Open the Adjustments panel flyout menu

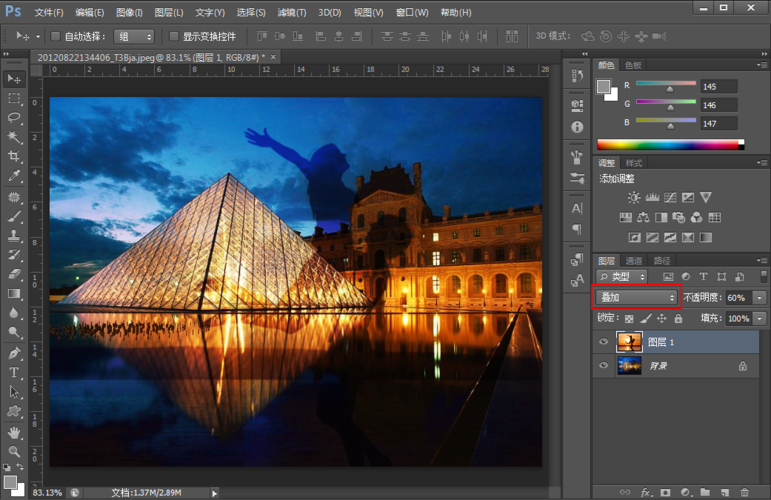pos(762,163)
